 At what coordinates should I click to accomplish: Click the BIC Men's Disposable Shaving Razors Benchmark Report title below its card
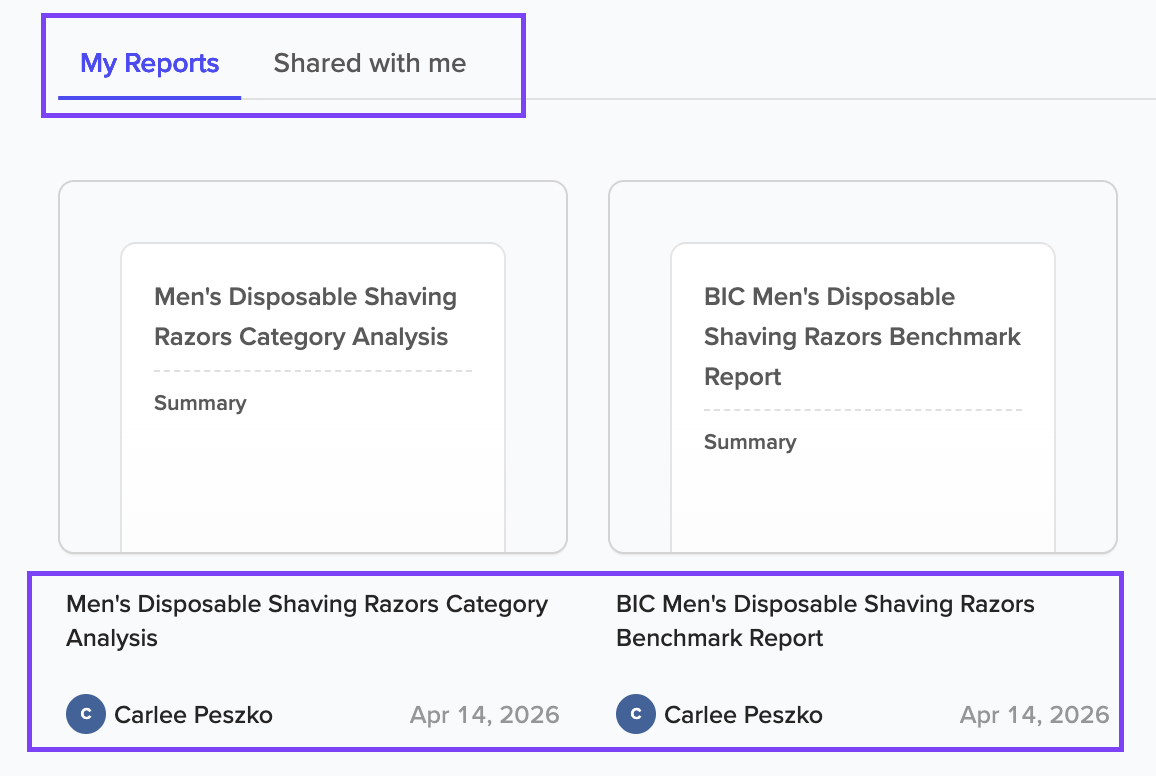coord(825,621)
